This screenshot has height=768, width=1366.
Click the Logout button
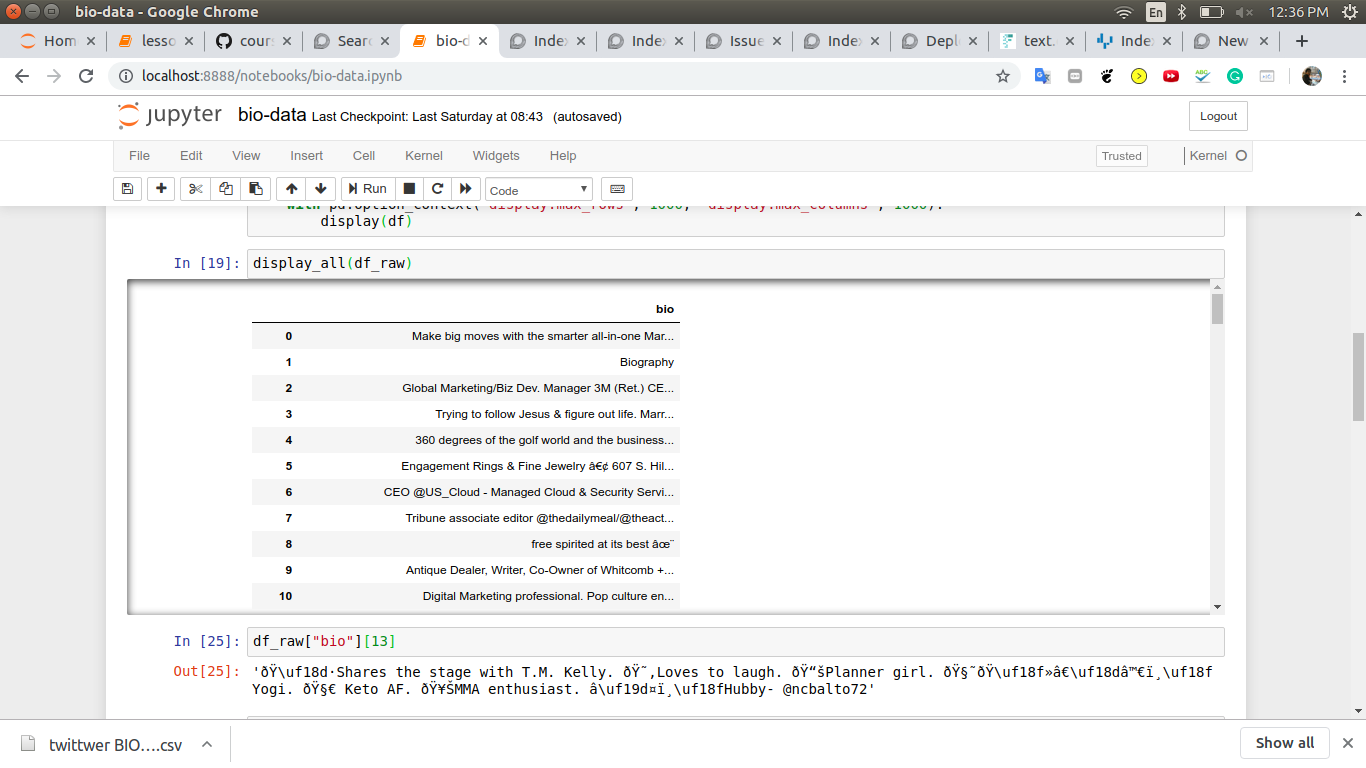pyautogui.click(x=1218, y=116)
